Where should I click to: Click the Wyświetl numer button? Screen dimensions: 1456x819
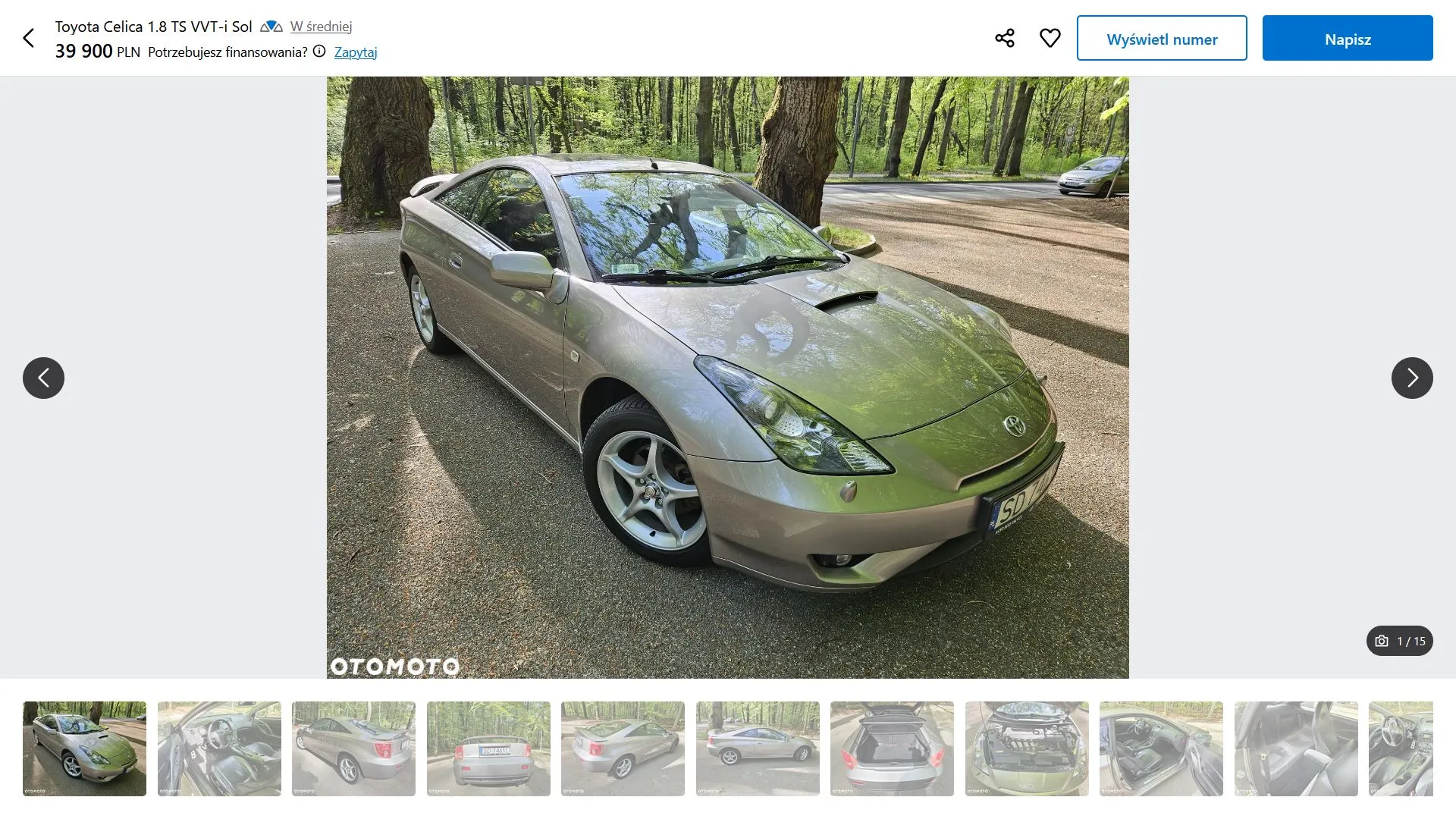1162,38
